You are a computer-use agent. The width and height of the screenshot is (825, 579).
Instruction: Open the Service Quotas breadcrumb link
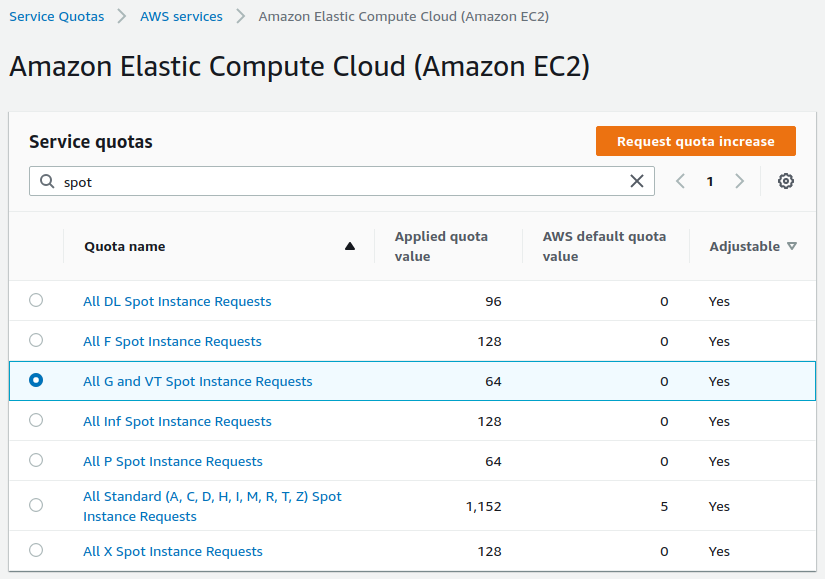[x=57, y=17]
